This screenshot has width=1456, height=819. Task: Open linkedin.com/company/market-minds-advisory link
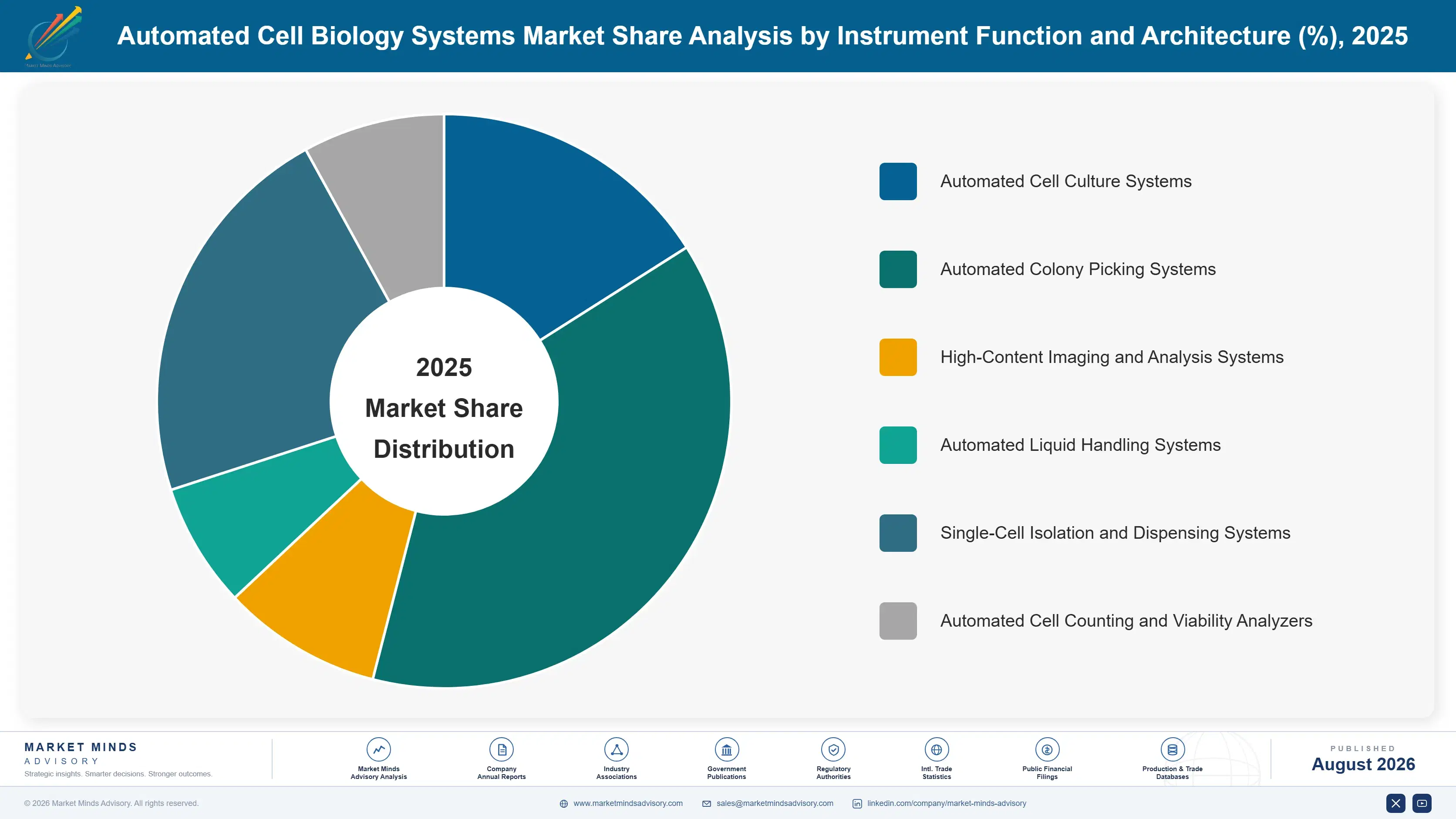coord(947,803)
